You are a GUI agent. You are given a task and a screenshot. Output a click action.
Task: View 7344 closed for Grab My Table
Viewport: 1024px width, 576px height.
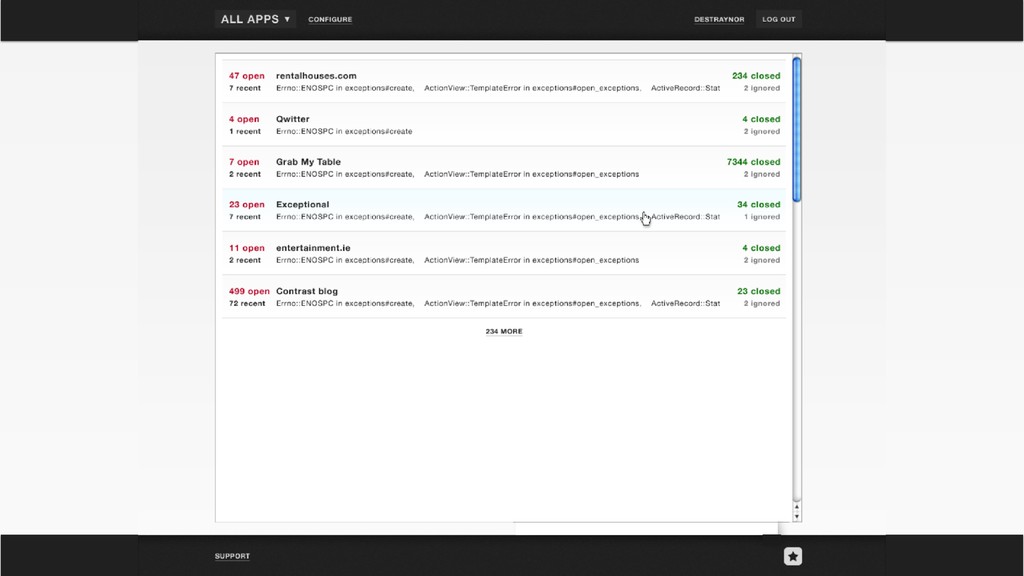click(x=754, y=162)
